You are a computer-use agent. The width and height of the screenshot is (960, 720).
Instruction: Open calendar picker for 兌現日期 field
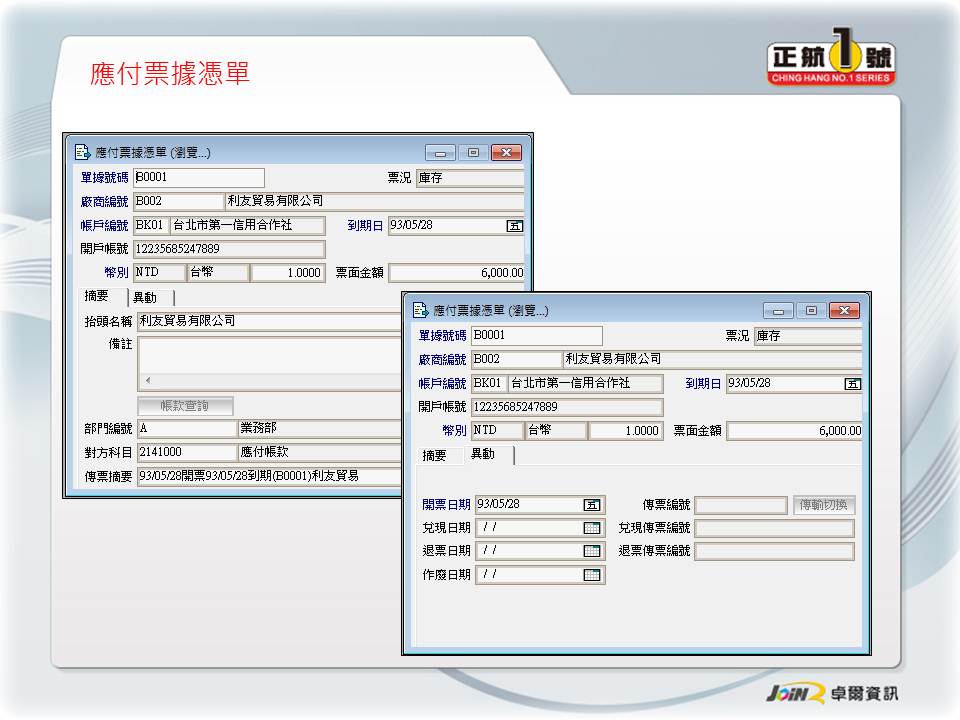click(592, 528)
